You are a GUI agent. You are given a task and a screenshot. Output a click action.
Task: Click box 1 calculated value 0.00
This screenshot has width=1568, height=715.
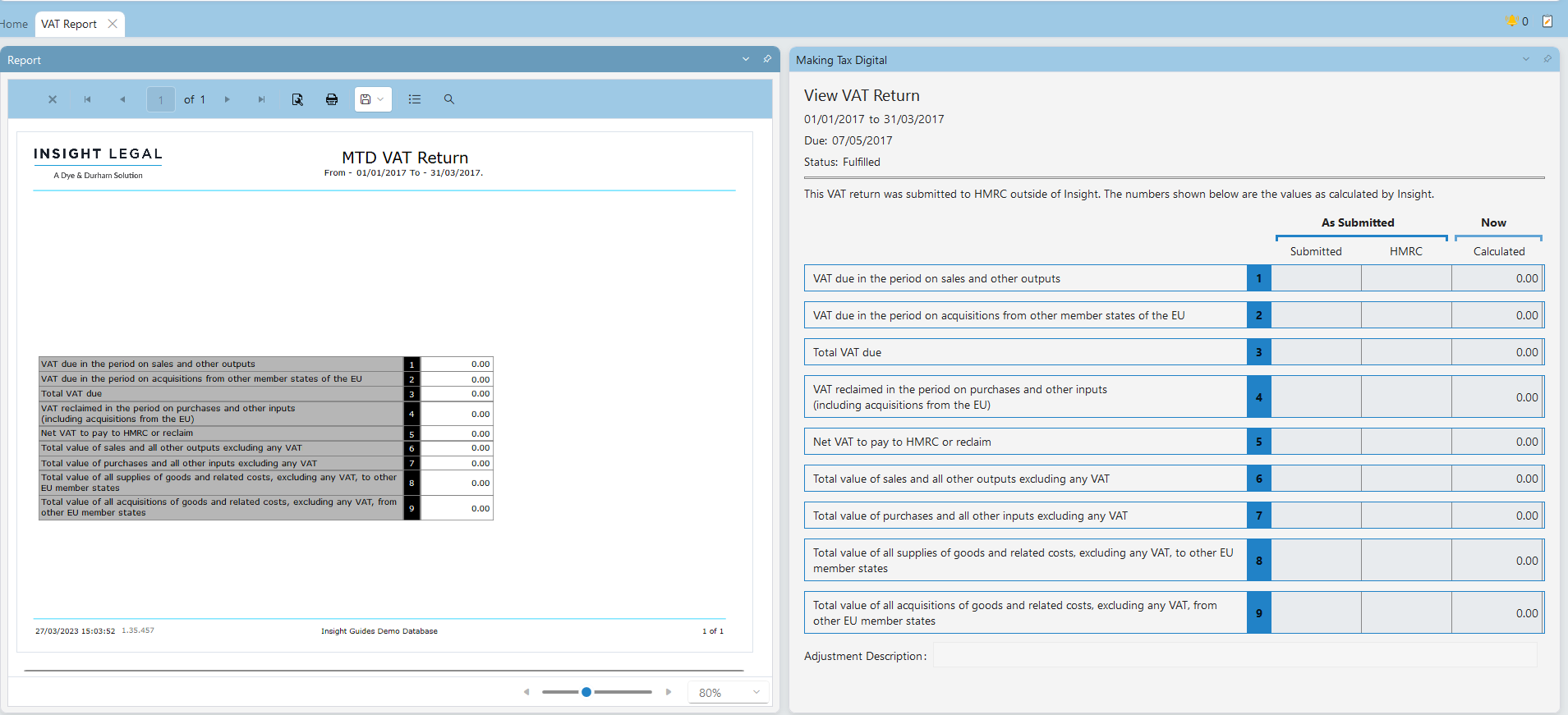tap(1497, 278)
